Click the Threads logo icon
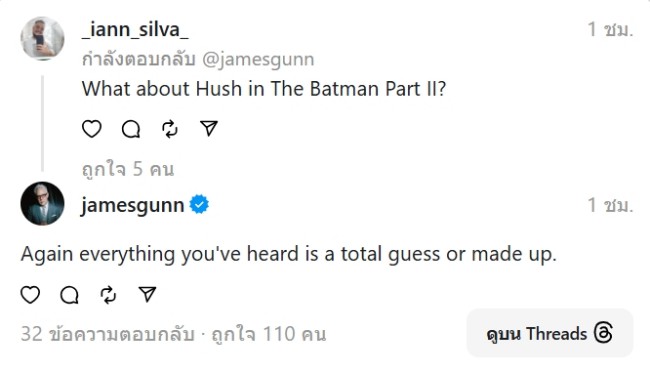 coord(603,333)
